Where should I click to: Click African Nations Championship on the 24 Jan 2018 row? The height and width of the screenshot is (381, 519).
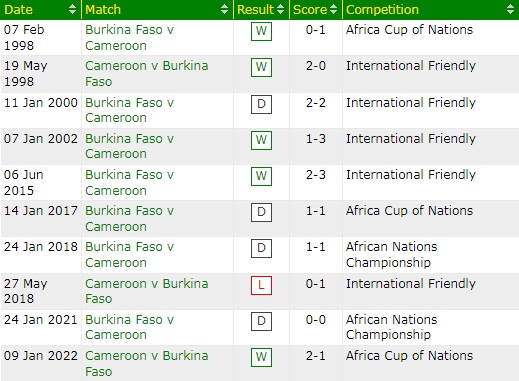click(x=391, y=255)
